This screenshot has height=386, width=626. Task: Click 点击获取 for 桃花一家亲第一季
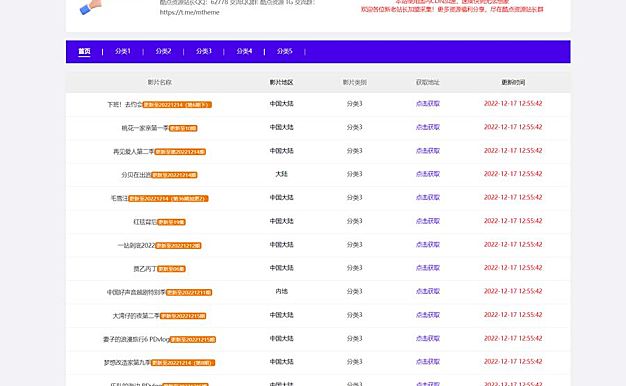coord(428,127)
